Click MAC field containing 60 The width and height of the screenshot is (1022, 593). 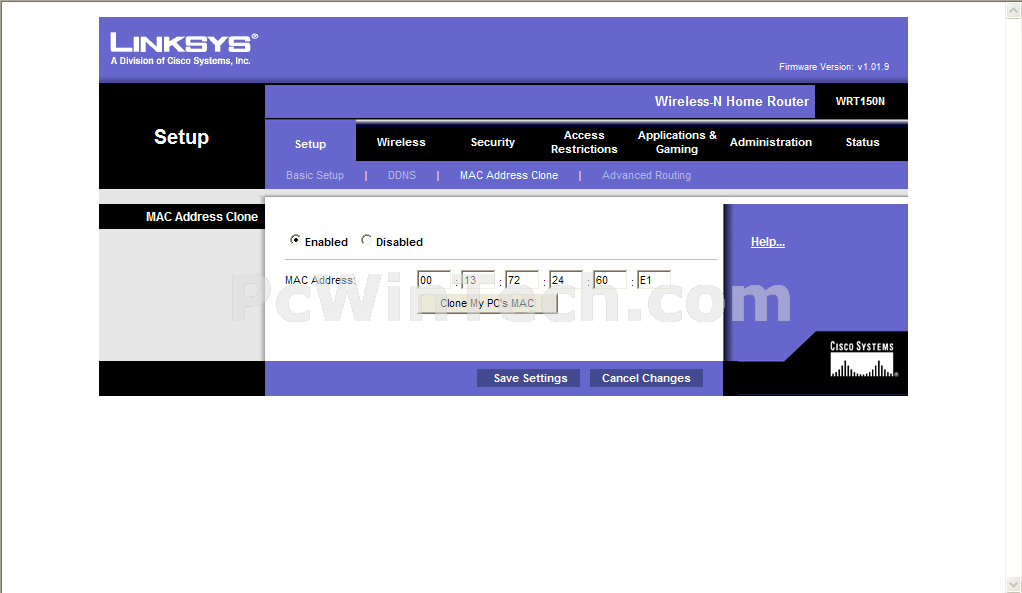(x=610, y=280)
